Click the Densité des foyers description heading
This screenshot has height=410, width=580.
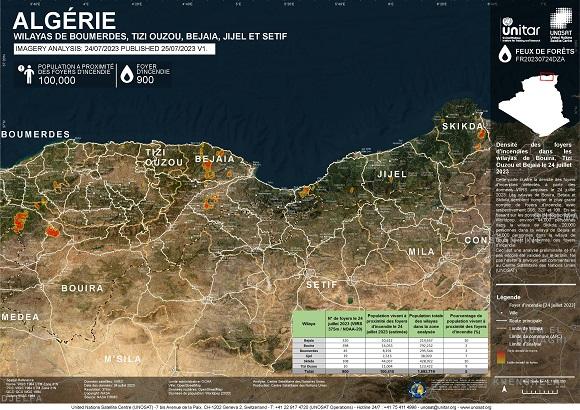click(534, 158)
